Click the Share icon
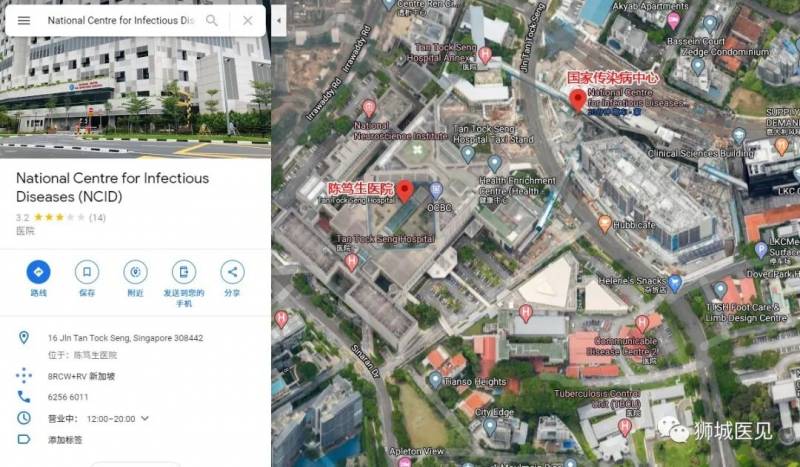The height and width of the screenshot is (467, 800). pos(232,272)
